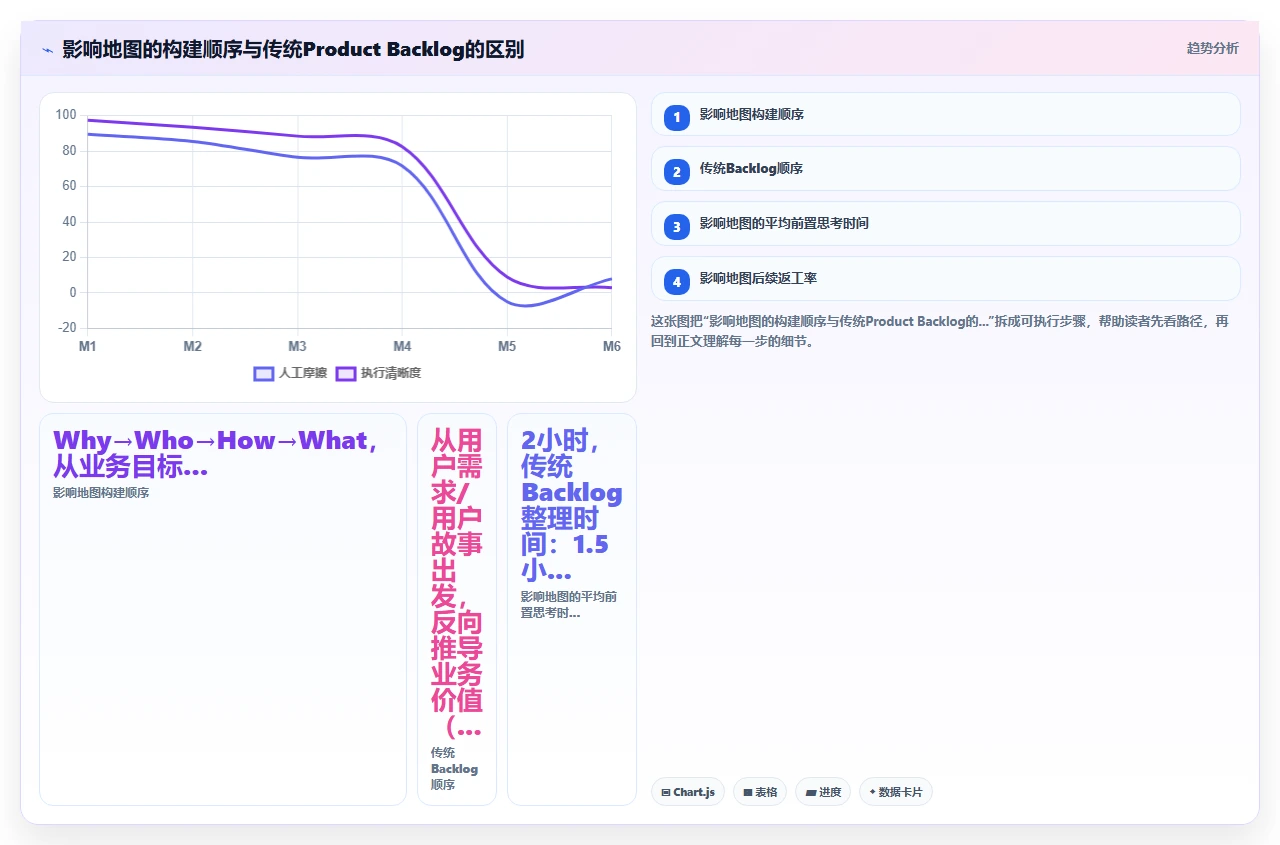Click the page title 影响地图的构建顺序
The image size is (1280, 845).
pos(293,50)
